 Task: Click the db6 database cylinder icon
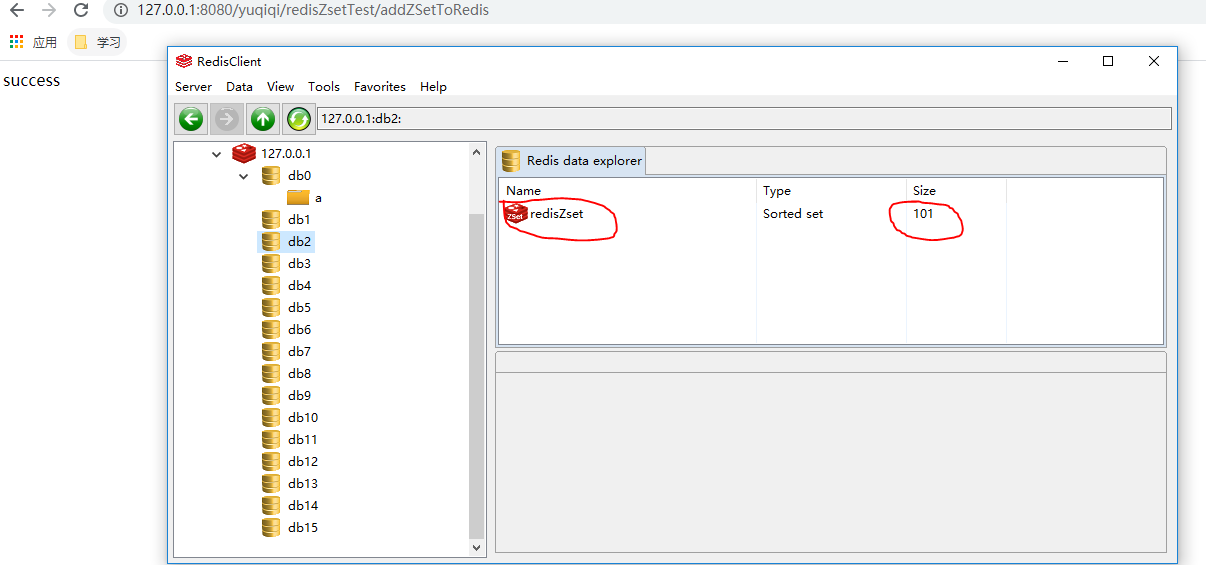[x=271, y=329]
